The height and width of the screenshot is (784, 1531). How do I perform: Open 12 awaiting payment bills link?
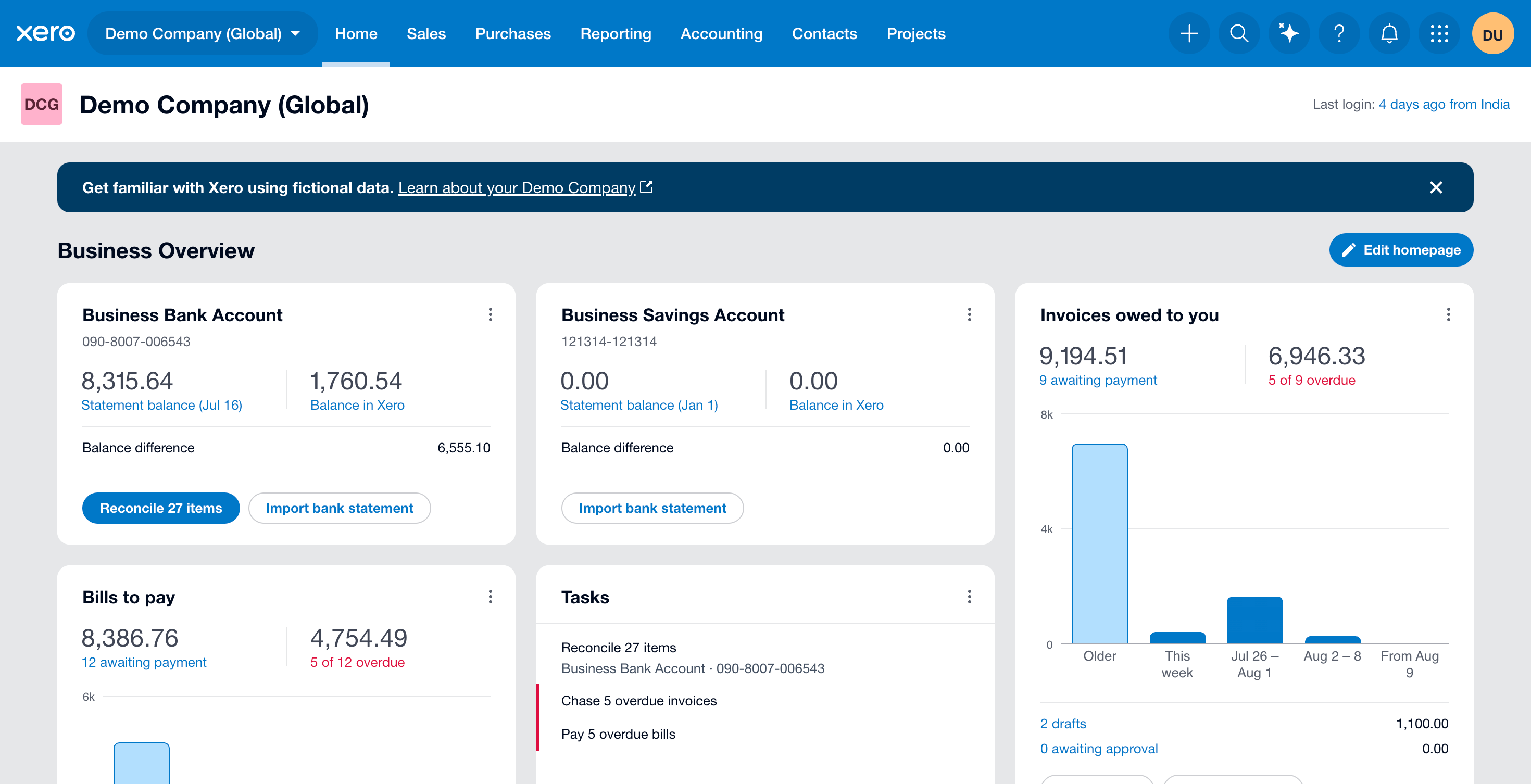pyautogui.click(x=144, y=662)
